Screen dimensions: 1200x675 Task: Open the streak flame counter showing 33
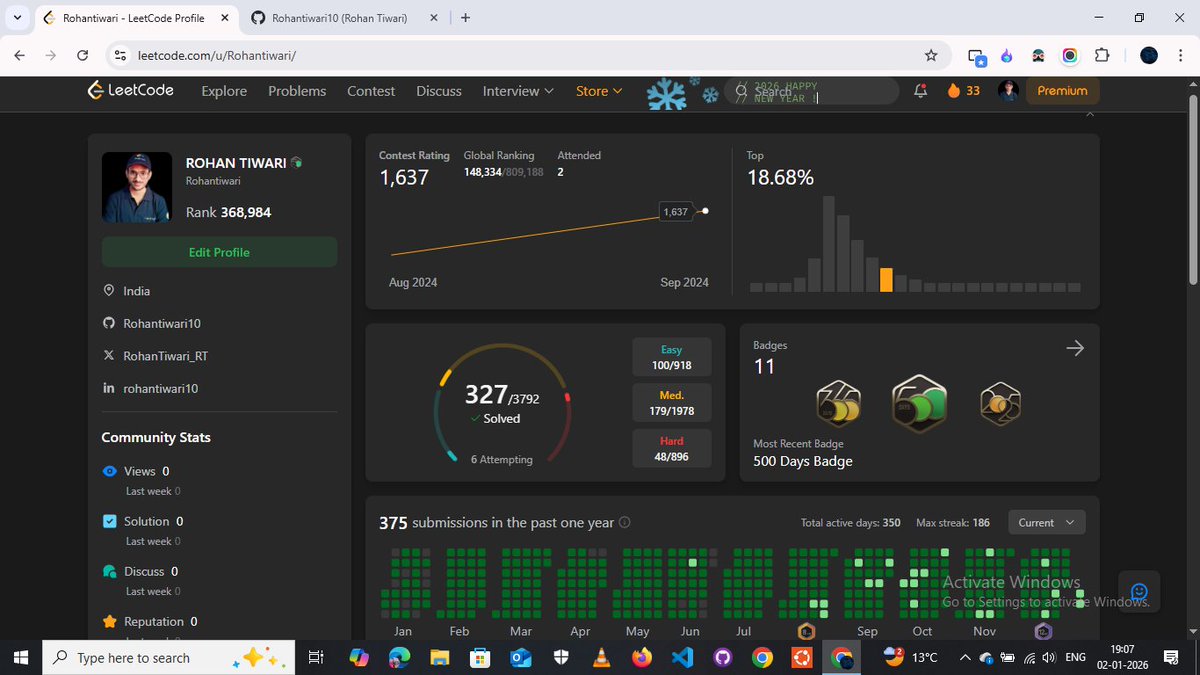(x=963, y=91)
